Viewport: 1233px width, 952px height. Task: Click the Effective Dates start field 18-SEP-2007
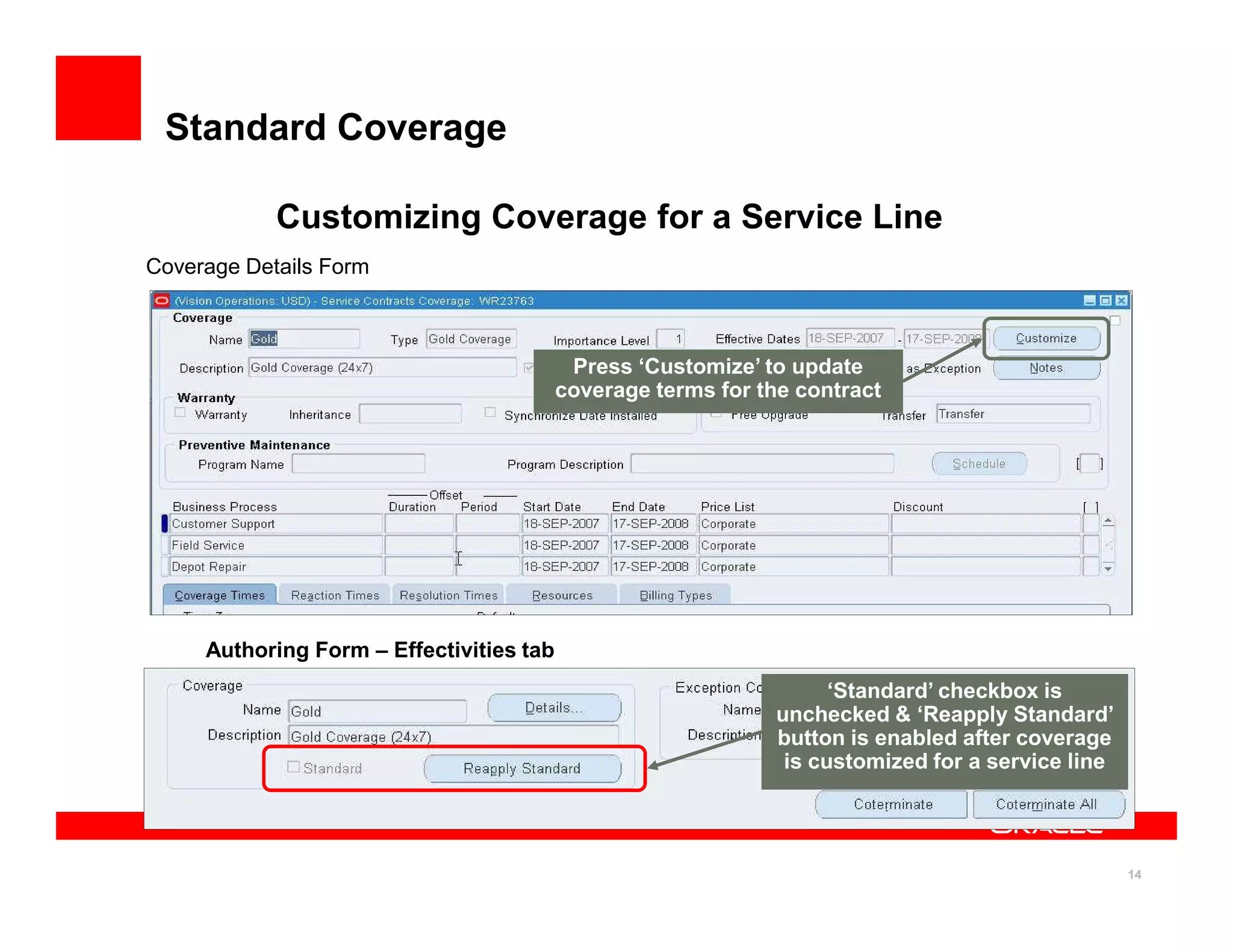tap(851, 338)
